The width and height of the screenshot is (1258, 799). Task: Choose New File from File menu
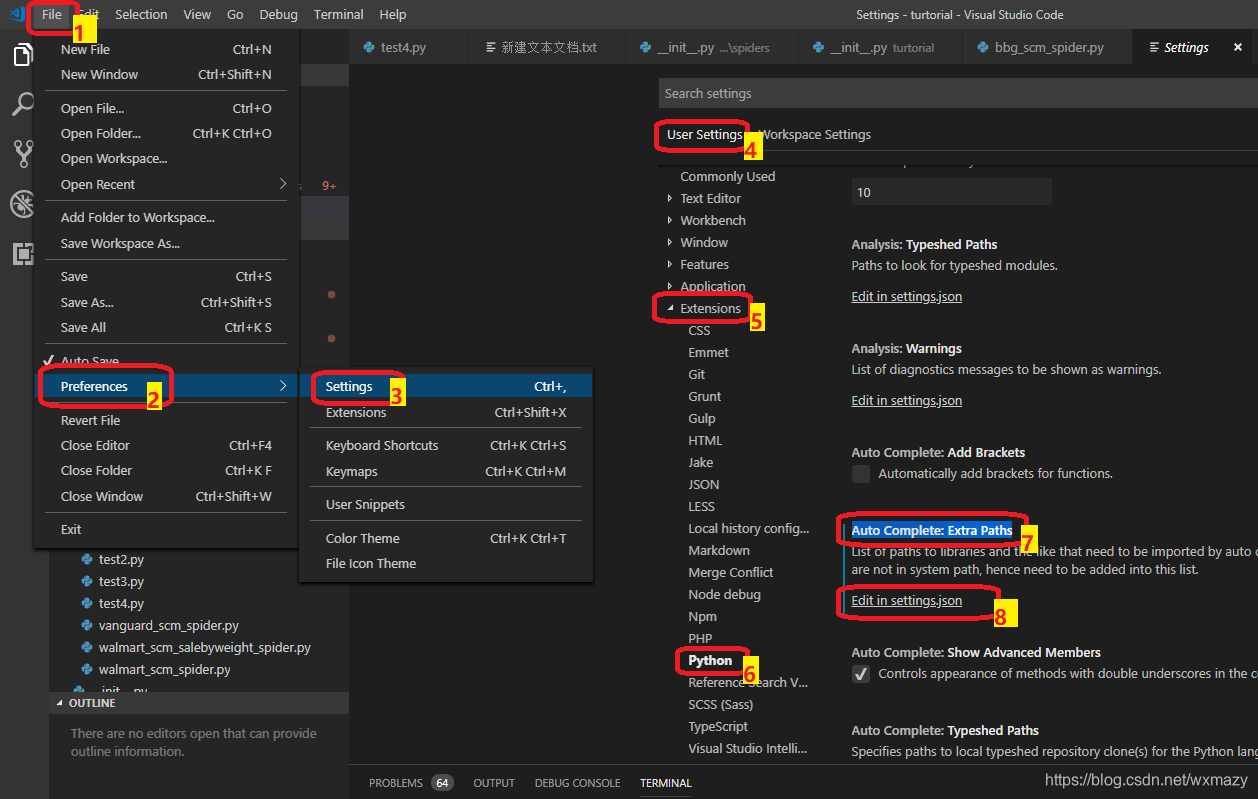[x=166, y=50]
